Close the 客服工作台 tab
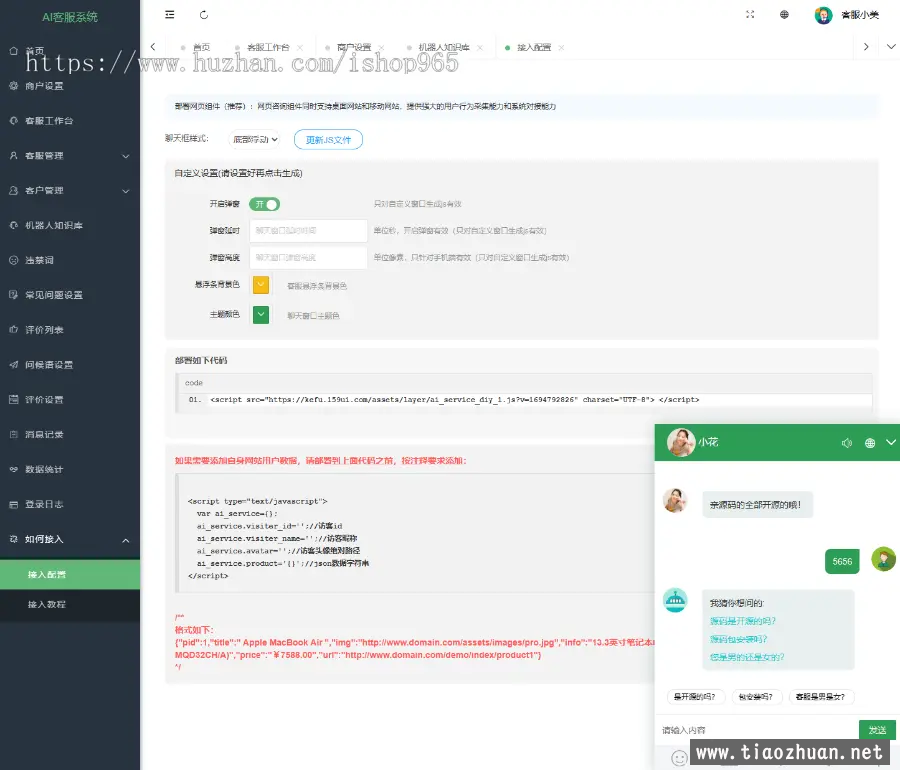This screenshot has height=770, width=900. (x=300, y=48)
